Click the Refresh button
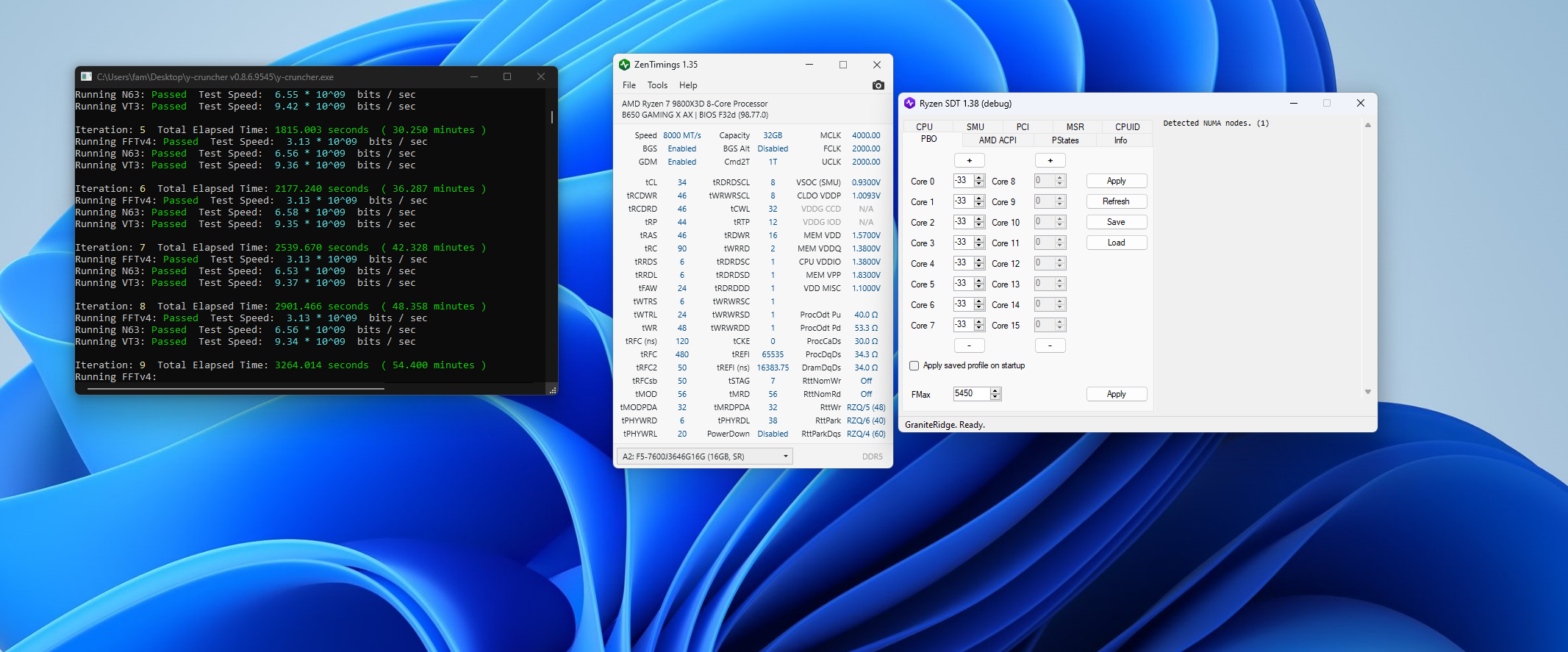Image resolution: width=1568 pixels, height=652 pixels. (1116, 201)
